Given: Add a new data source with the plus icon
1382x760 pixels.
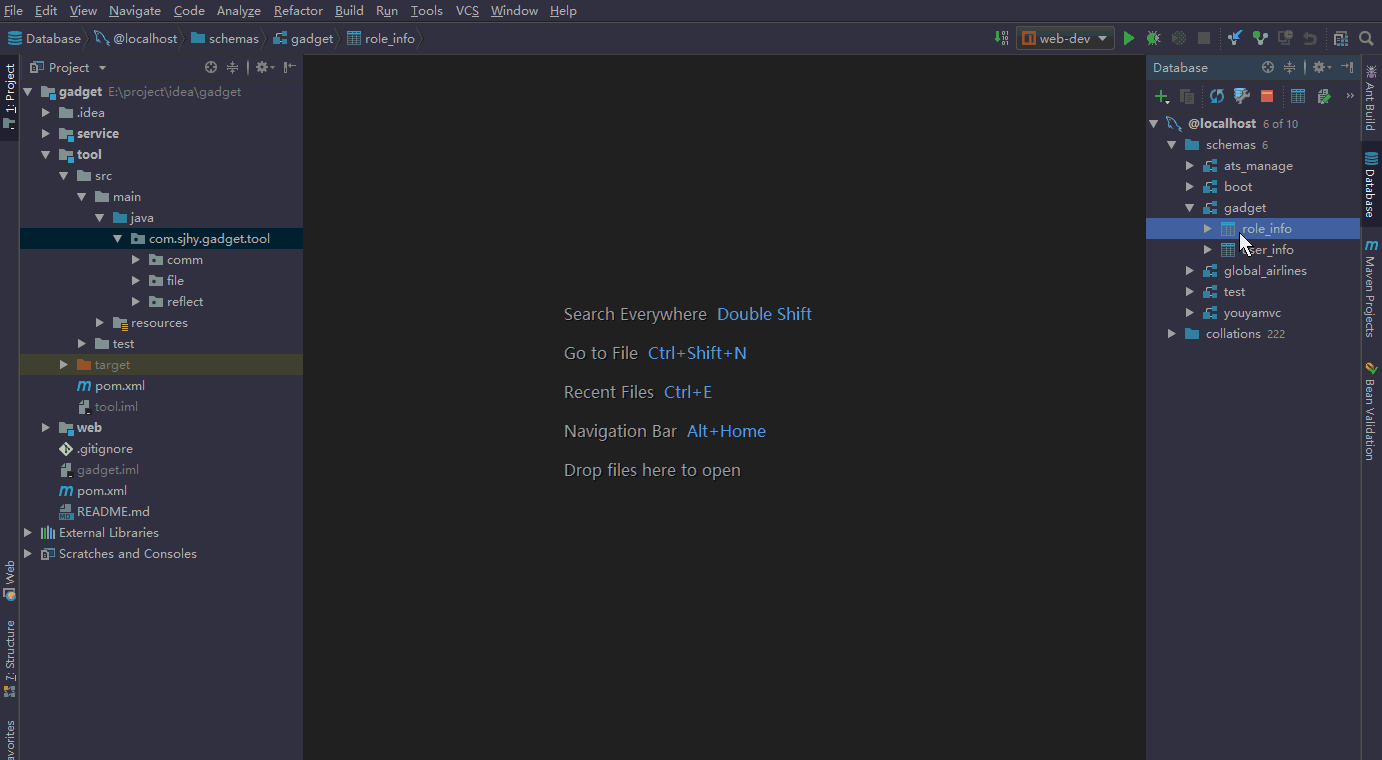Looking at the screenshot, I should coord(1160,96).
